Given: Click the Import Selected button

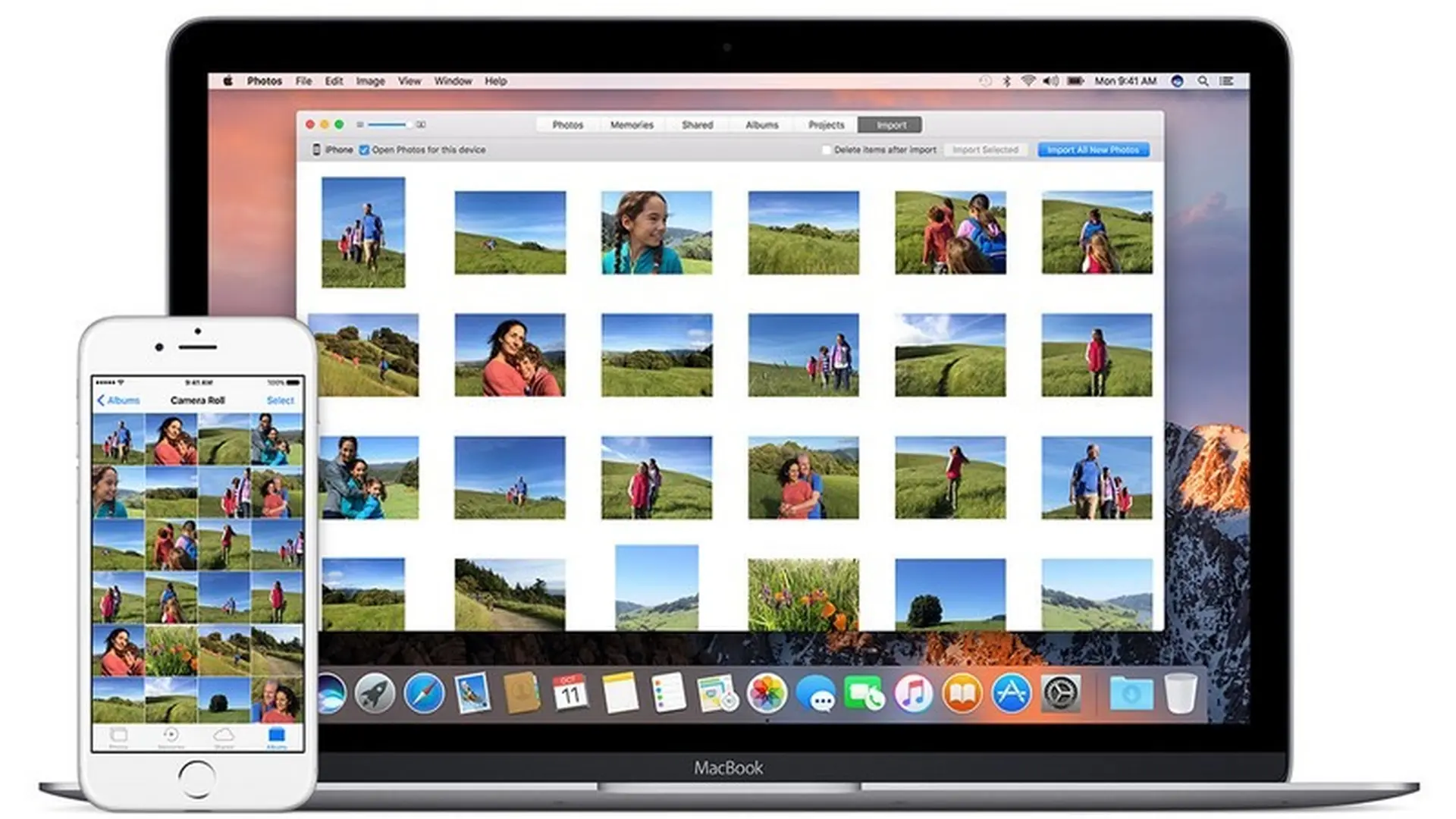Looking at the screenshot, I should (985, 149).
